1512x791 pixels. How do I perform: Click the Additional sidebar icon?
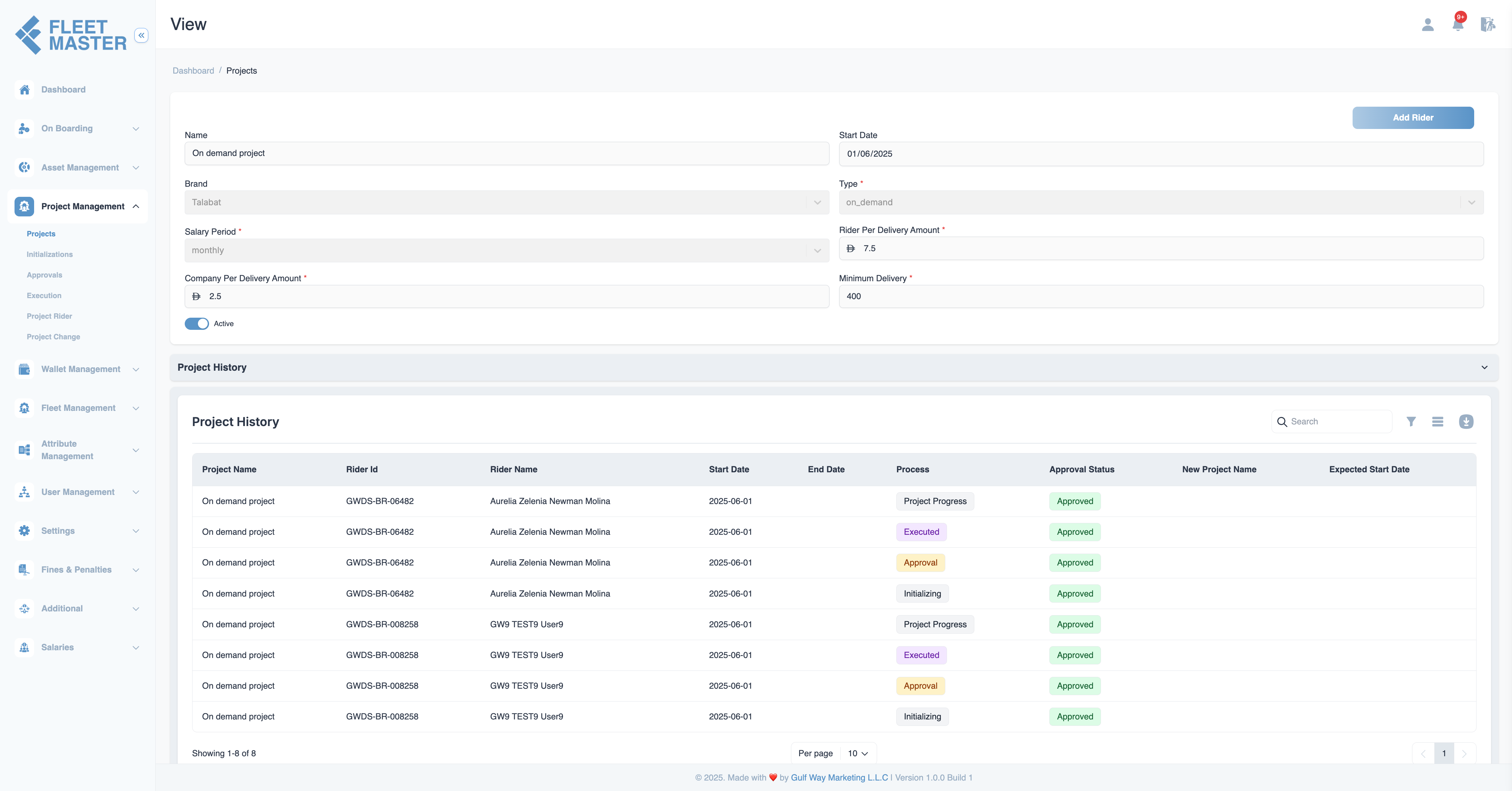pos(24,608)
